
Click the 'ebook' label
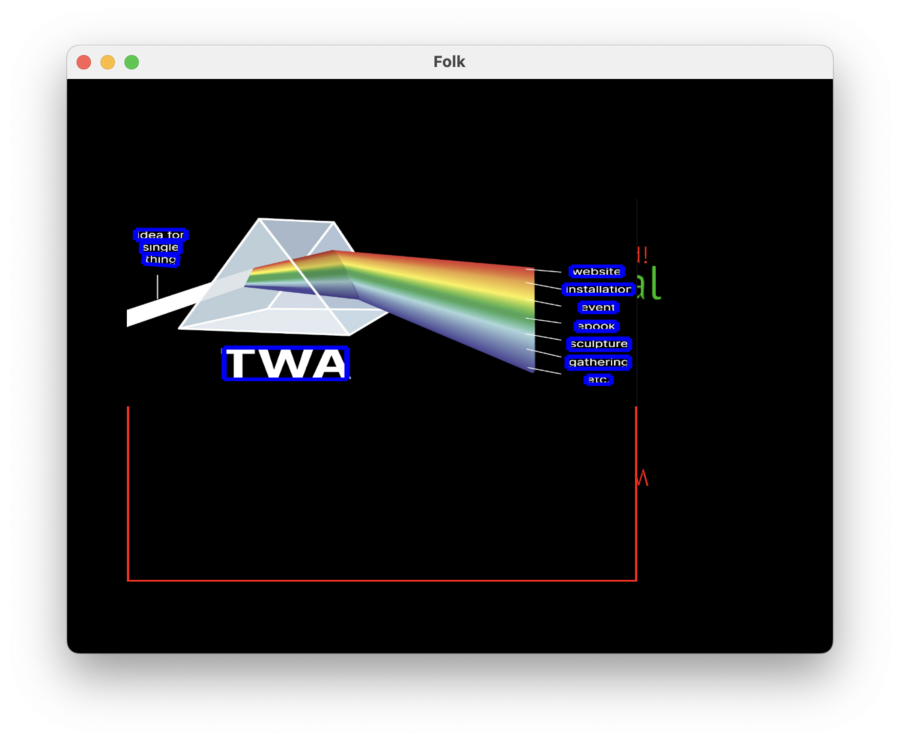point(596,326)
